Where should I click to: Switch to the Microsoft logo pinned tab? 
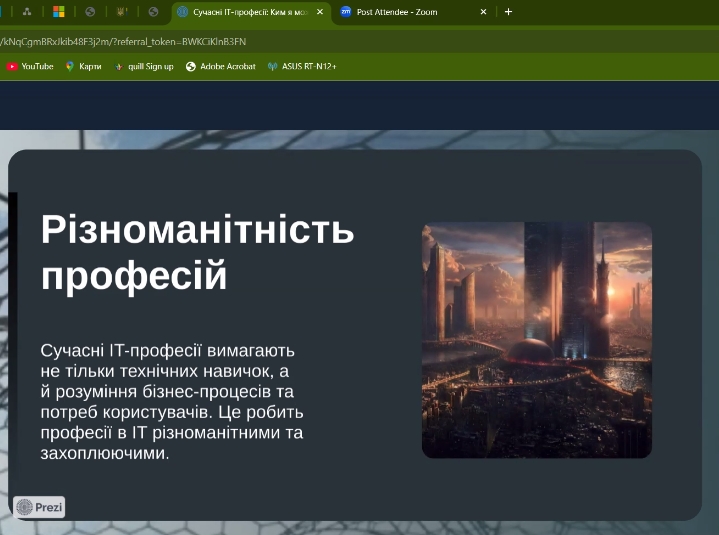pos(59,12)
